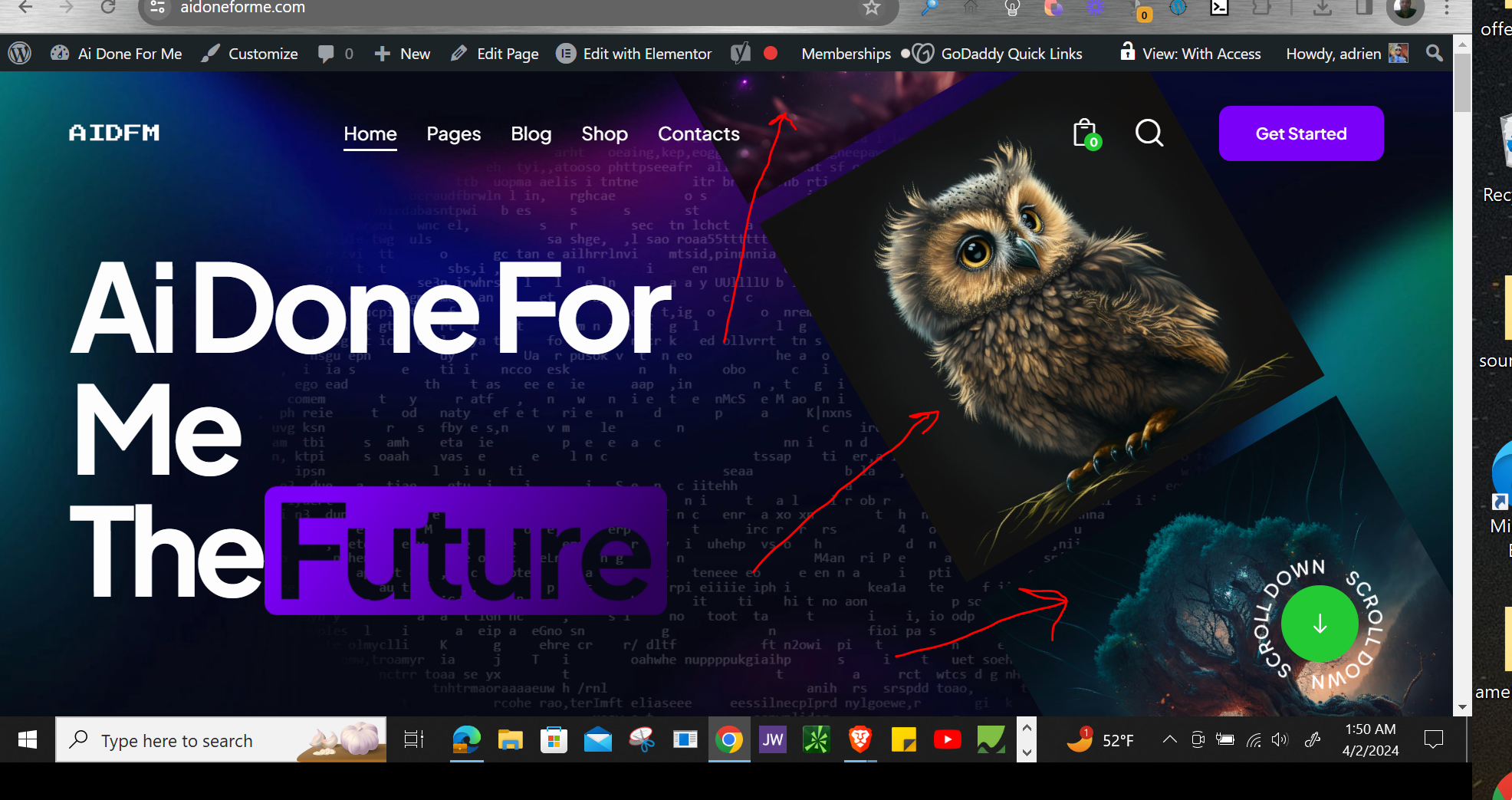The width and height of the screenshot is (1512, 800).
Task: Open the notifications action center
Action: tap(1433, 739)
